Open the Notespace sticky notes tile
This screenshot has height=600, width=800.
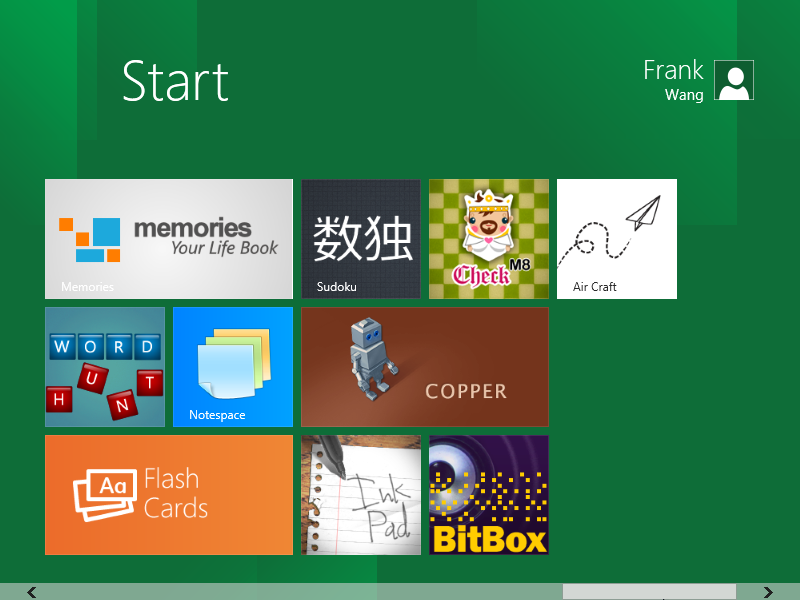tap(233, 367)
